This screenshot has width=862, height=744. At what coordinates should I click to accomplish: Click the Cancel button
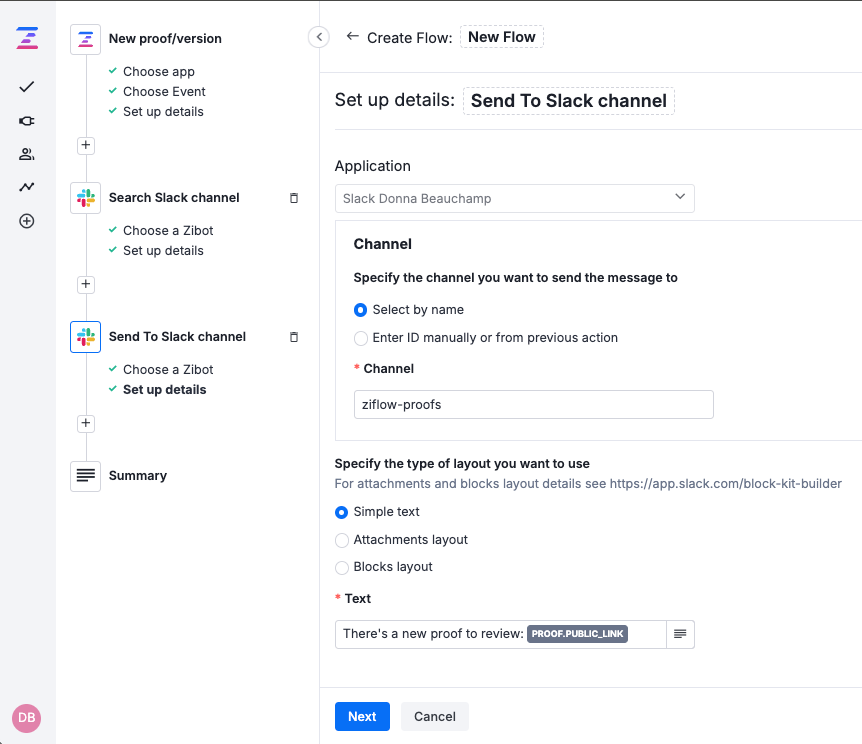[x=434, y=716]
